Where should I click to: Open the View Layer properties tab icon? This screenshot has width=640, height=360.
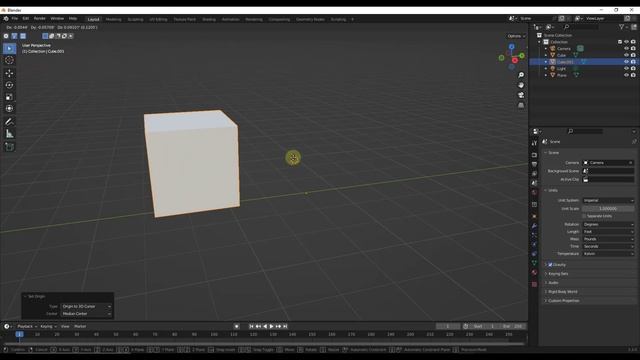(534, 174)
